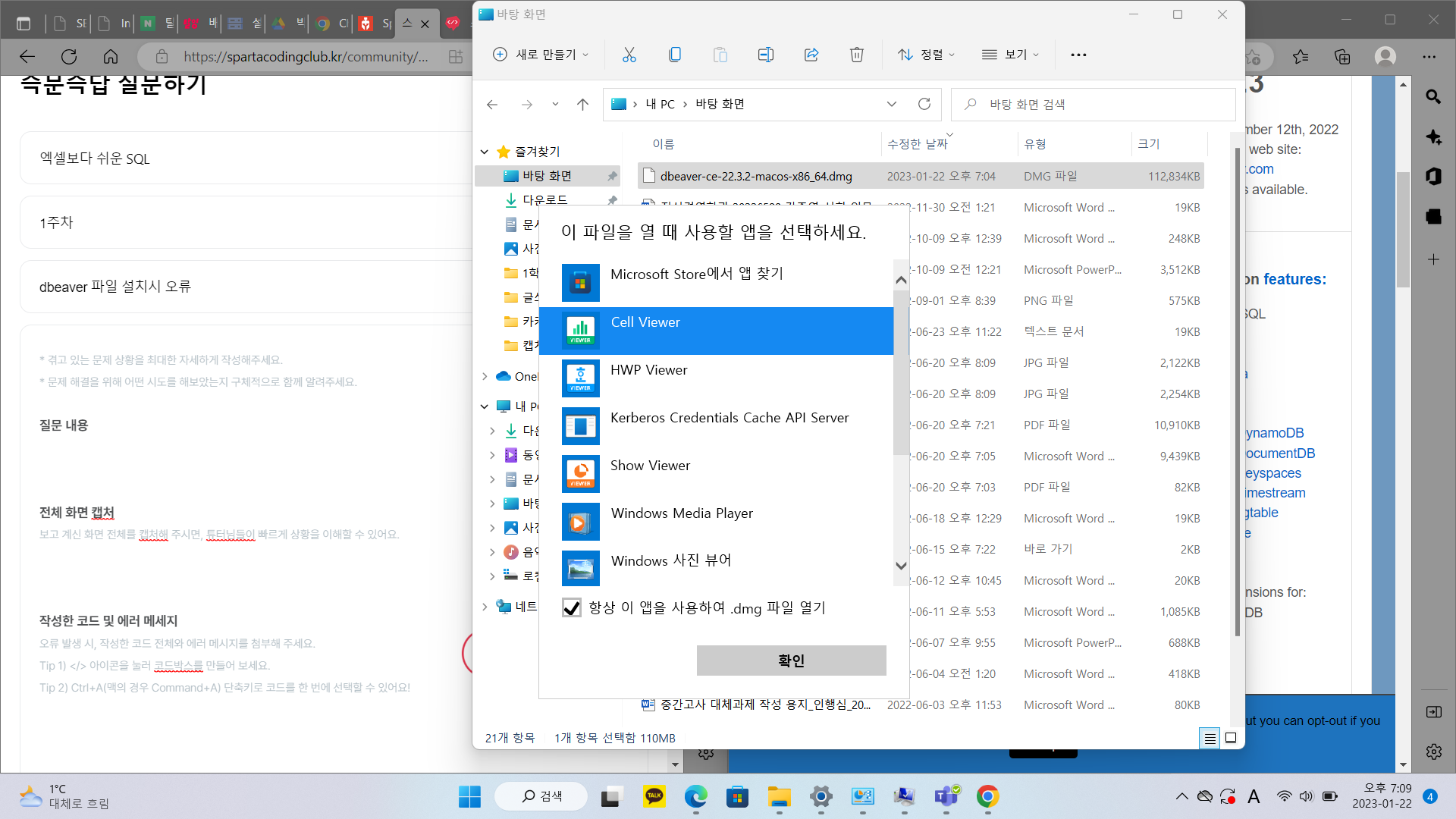Open KakaoTalk from the taskbar
Viewport: 1456px width, 819px height.
click(654, 796)
